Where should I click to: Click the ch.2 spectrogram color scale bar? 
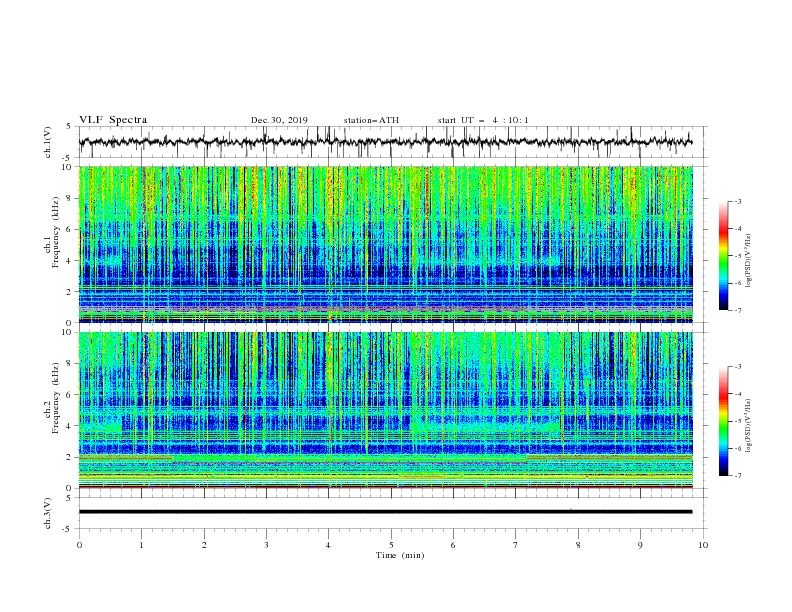point(723,421)
